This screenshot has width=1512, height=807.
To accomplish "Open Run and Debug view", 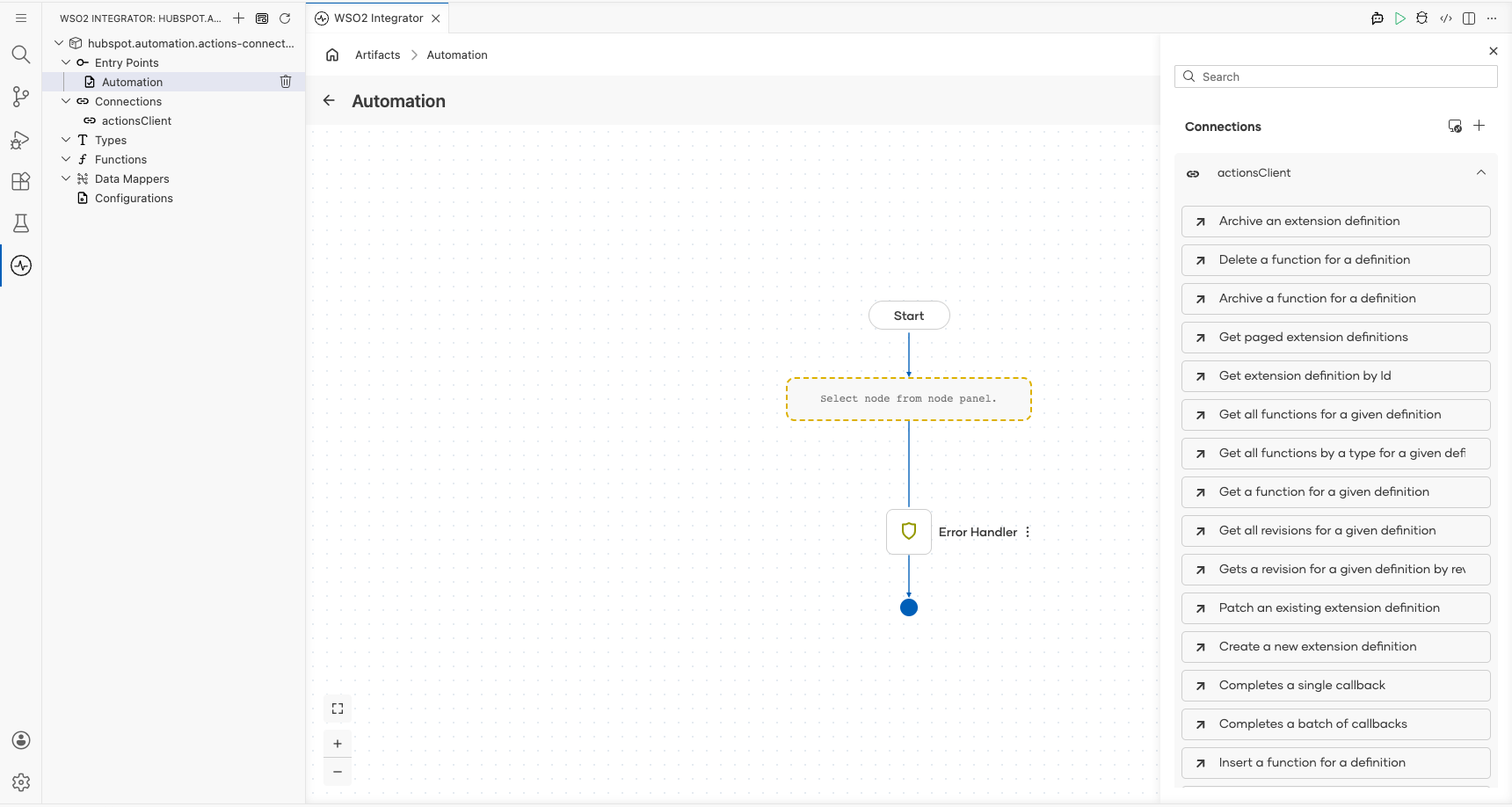I will click(21, 140).
